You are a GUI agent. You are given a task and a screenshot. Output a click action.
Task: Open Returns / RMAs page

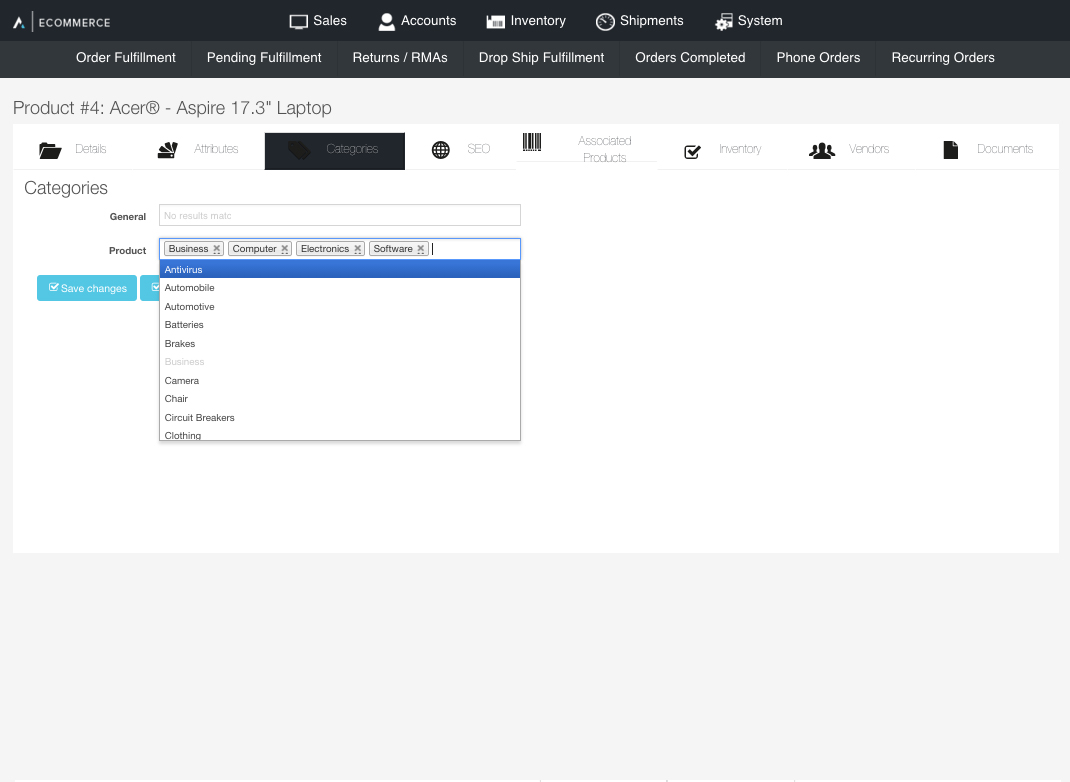[400, 58]
